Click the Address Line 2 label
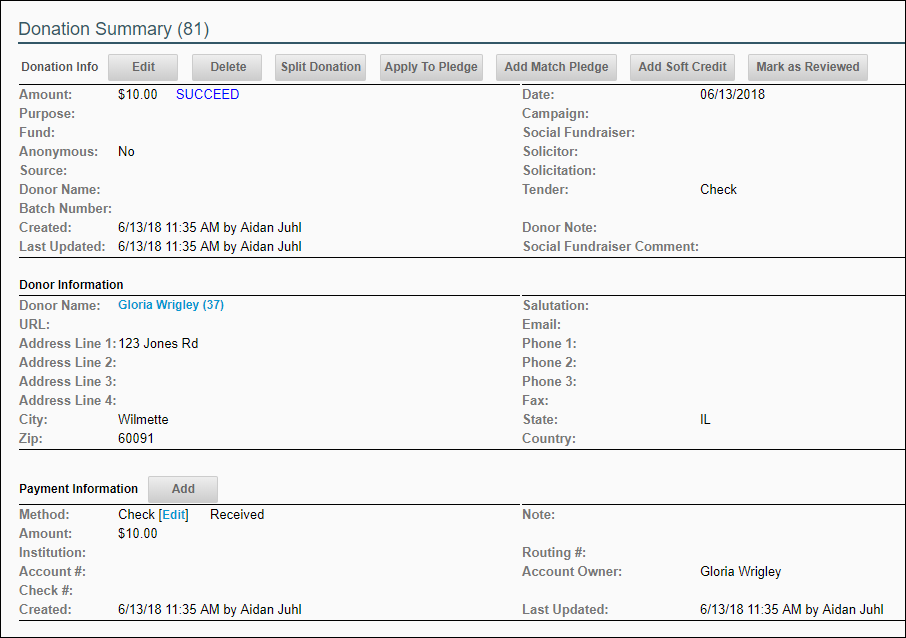The image size is (906, 638). click(68, 363)
